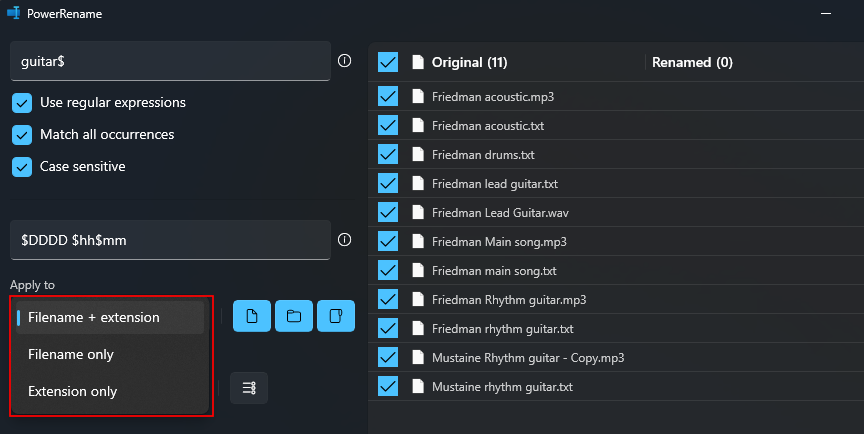Uncheck Match all occurrences
Screen dimensions: 864x434
coord(22,135)
